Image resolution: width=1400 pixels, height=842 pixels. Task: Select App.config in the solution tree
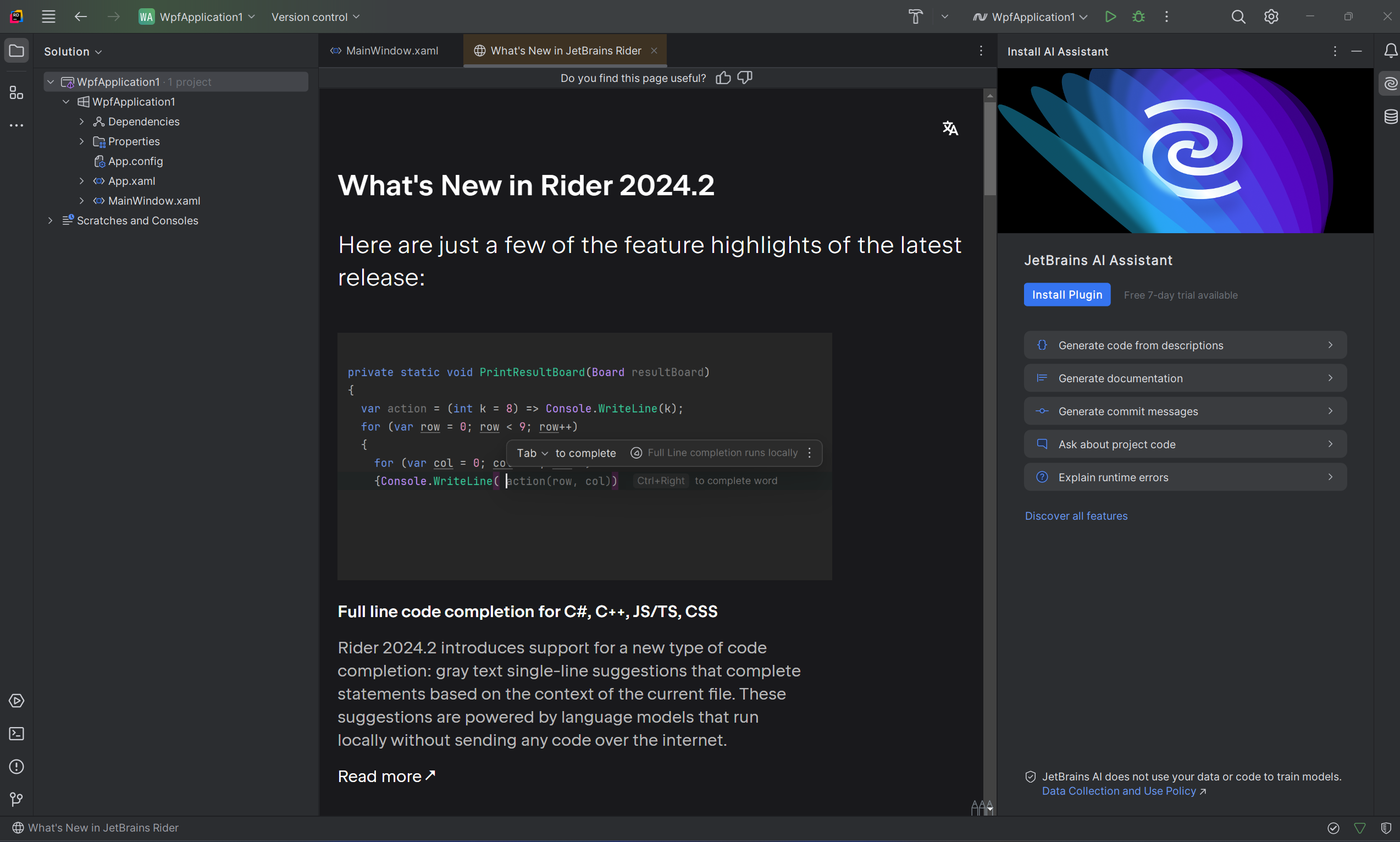point(136,161)
